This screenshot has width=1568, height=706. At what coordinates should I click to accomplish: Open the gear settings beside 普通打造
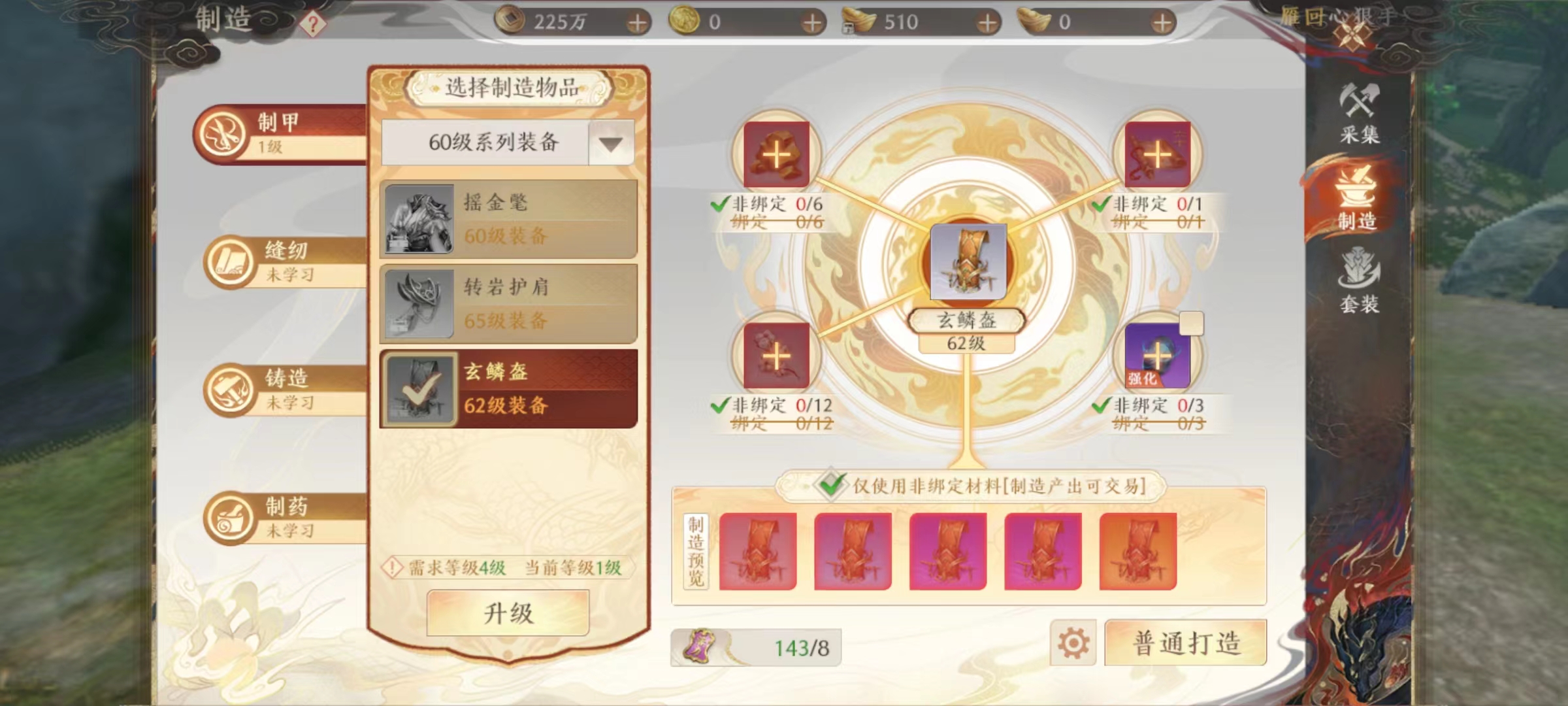pyautogui.click(x=1073, y=643)
